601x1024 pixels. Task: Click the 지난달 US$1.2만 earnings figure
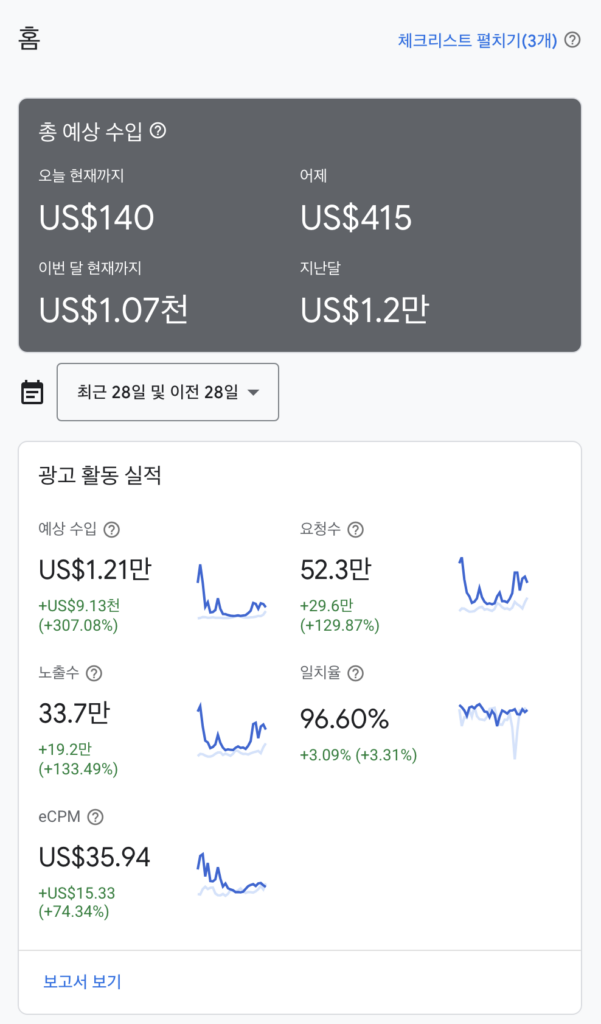tap(364, 310)
